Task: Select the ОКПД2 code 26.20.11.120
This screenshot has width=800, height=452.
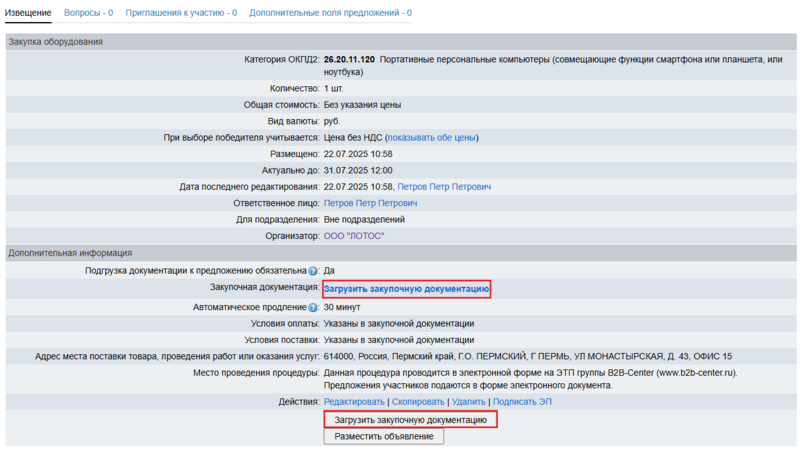Action: [349, 60]
